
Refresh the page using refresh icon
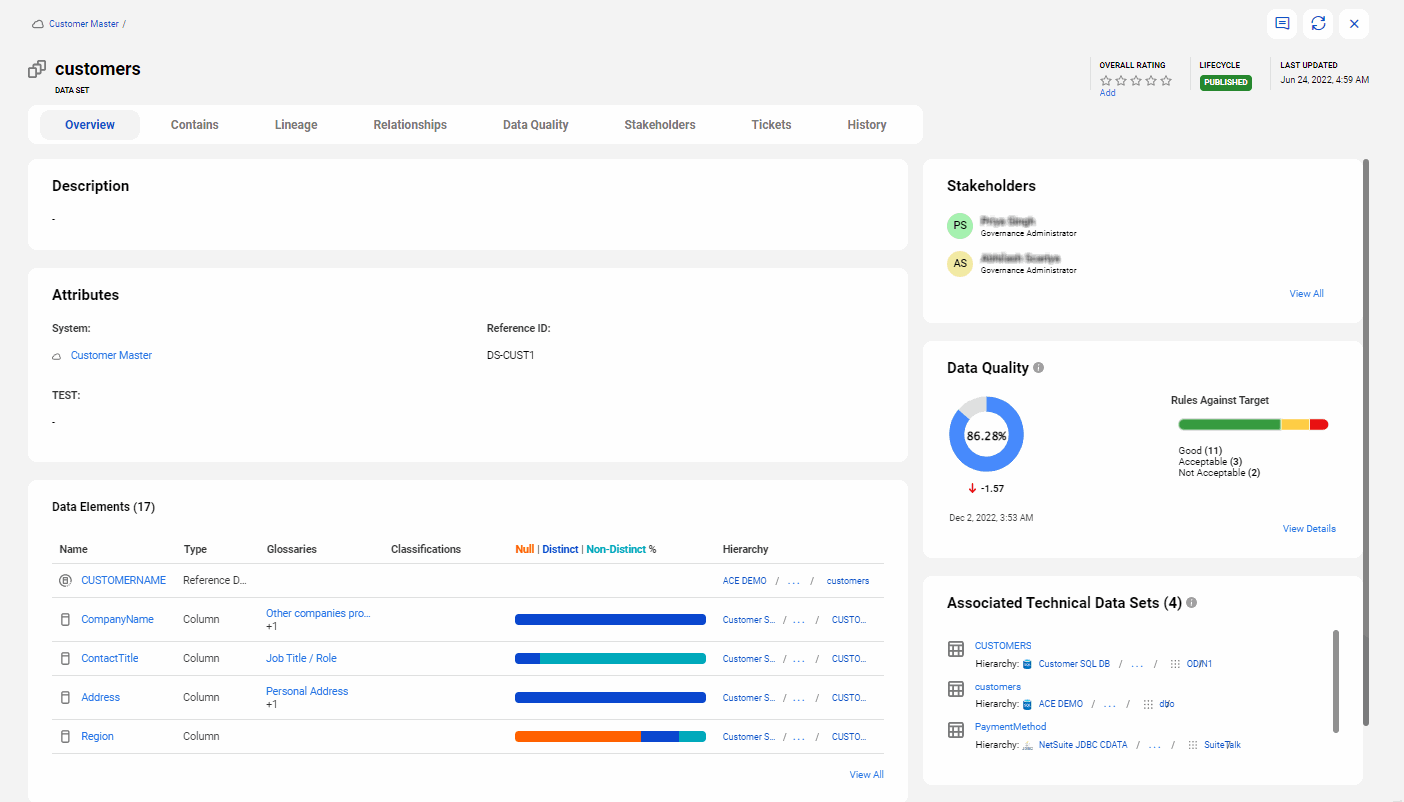(1318, 24)
